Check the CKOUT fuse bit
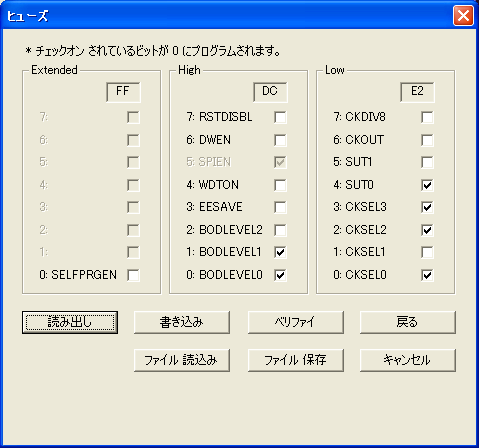 [x=427, y=140]
